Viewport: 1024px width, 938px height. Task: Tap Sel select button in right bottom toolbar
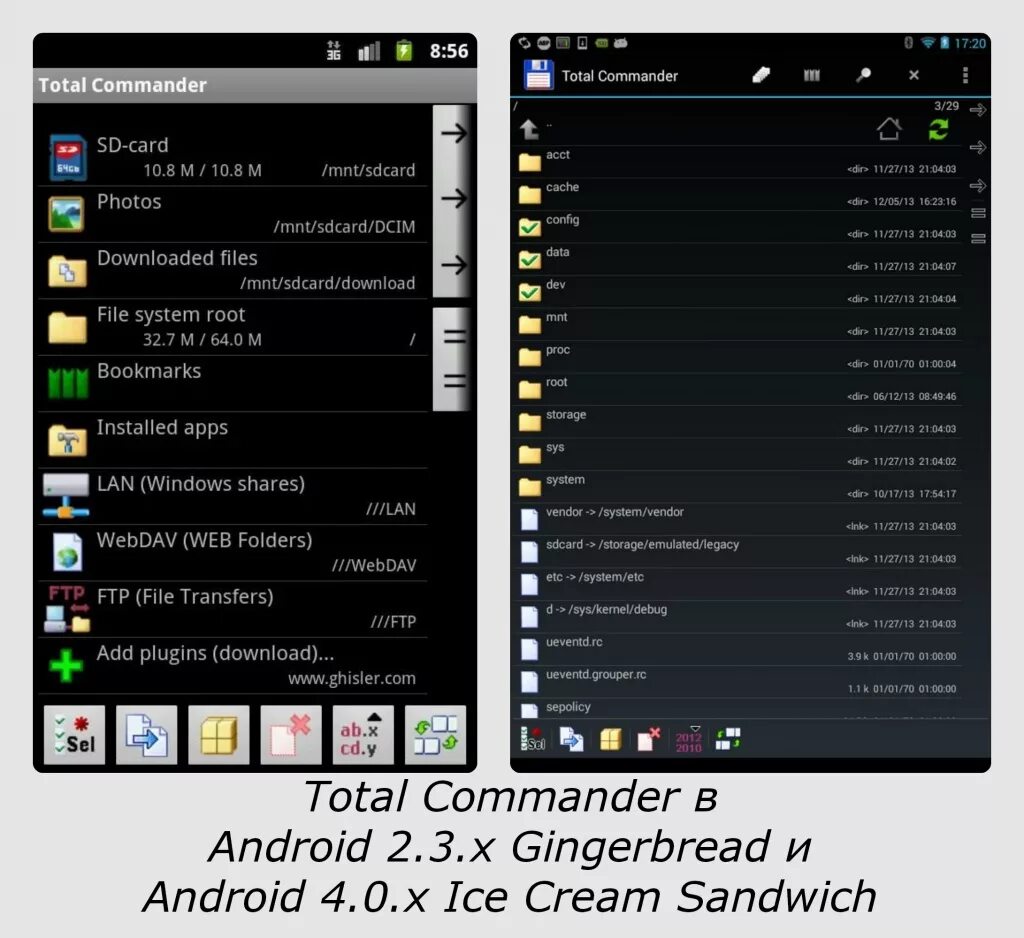click(x=533, y=739)
